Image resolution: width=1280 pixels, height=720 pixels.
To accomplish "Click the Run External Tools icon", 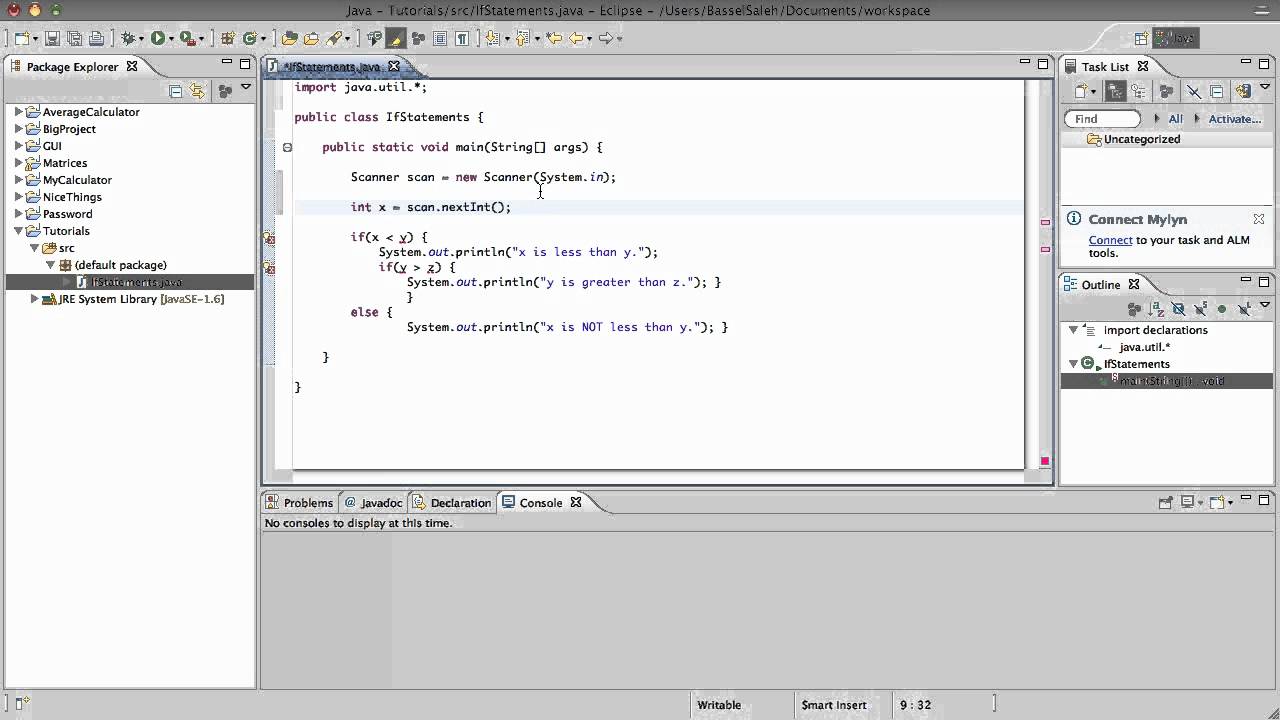I will (x=186, y=38).
